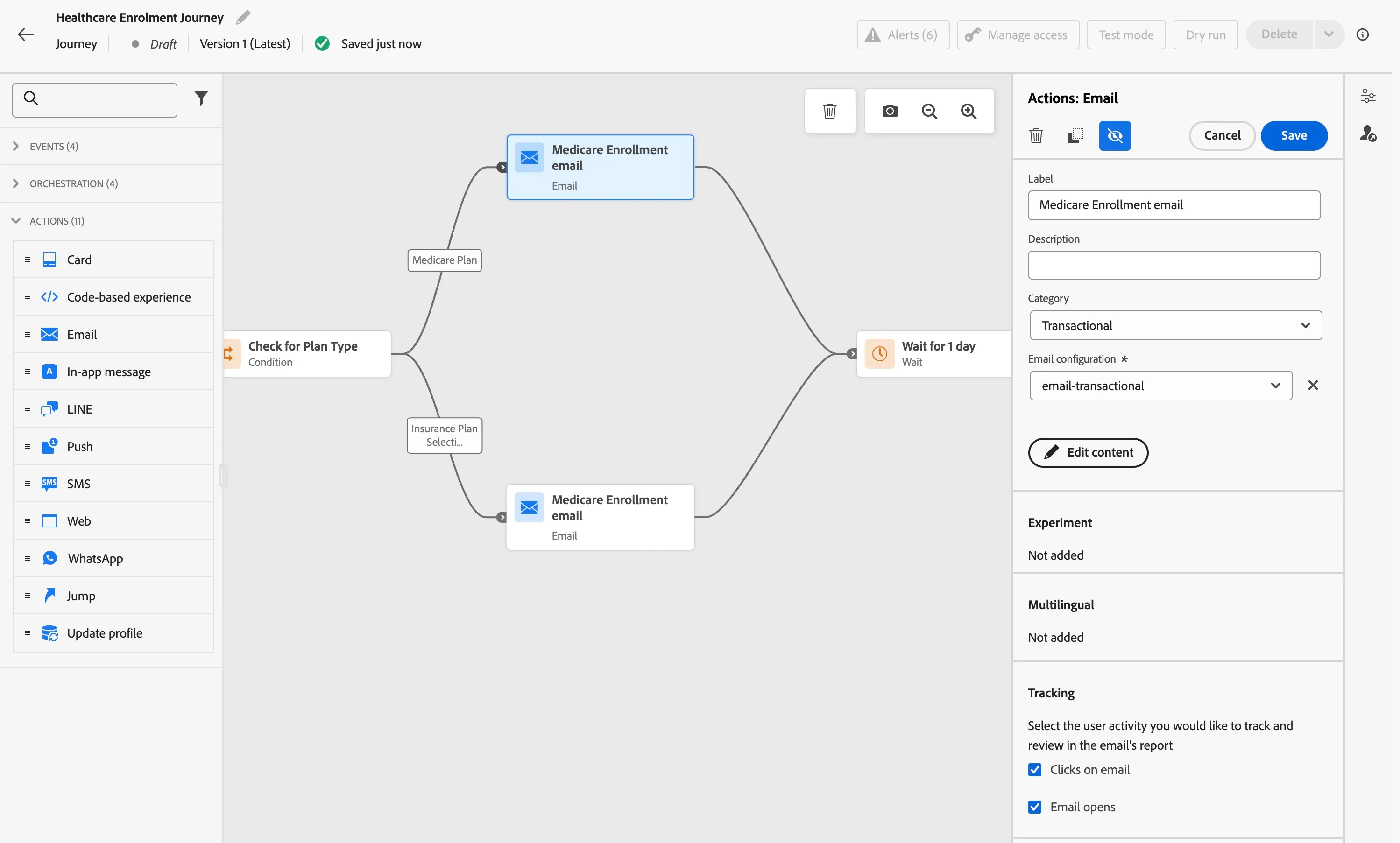Open the profile access icon in right rail
Image resolution: width=1400 pixels, height=843 pixels.
coord(1368,134)
